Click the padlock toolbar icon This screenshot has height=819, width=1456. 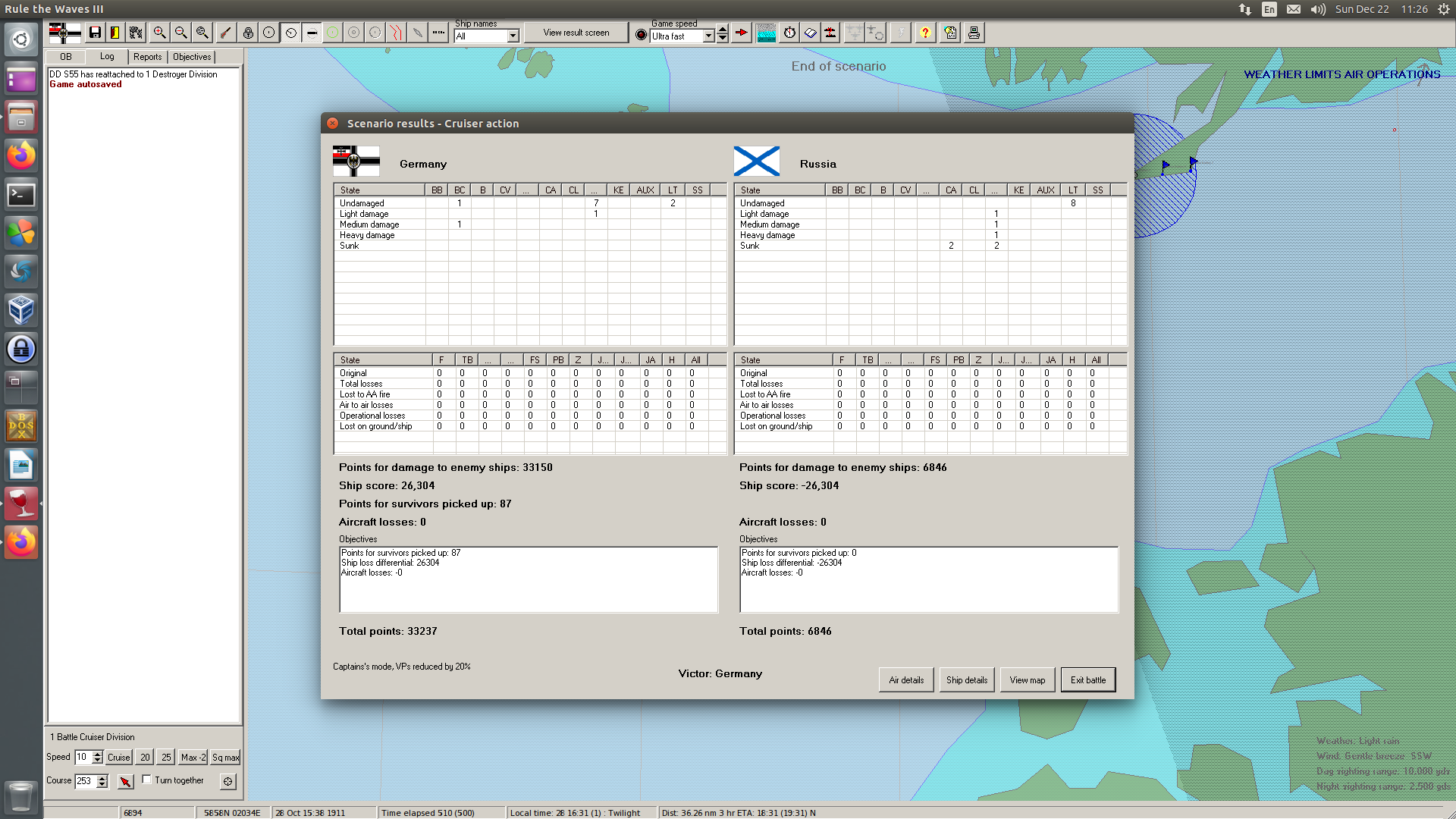tap(248, 33)
